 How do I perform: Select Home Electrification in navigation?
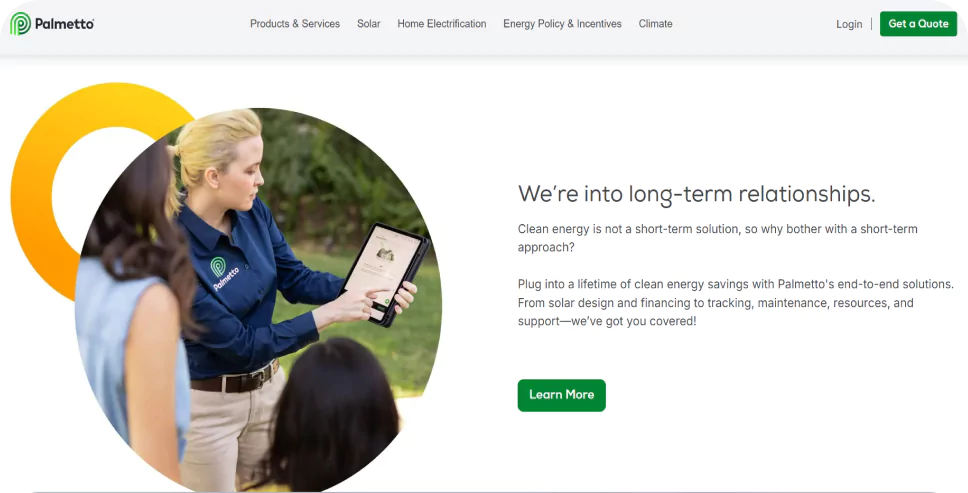tap(441, 24)
